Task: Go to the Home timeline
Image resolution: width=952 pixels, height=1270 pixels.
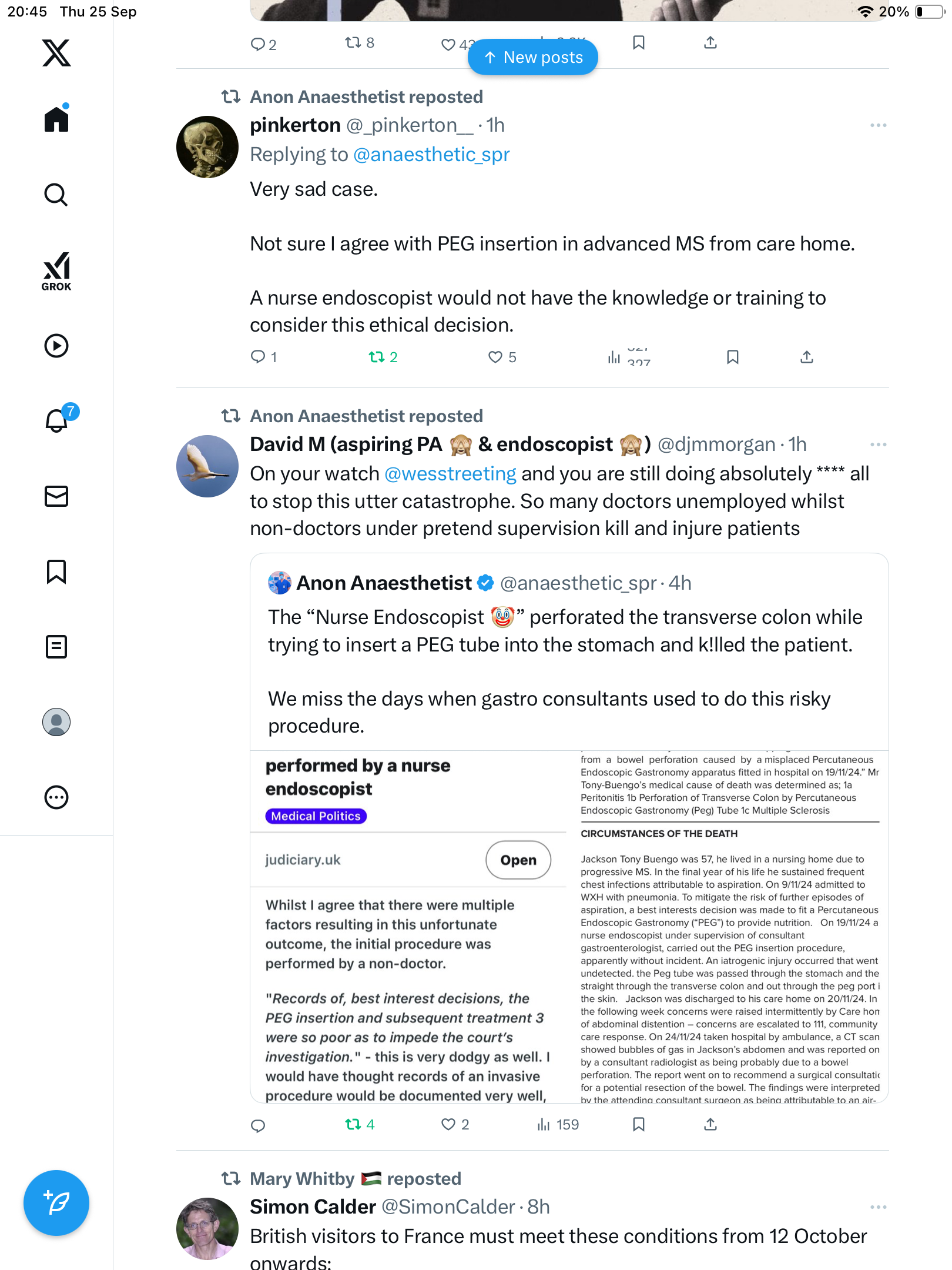Action: [x=56, y=119]
